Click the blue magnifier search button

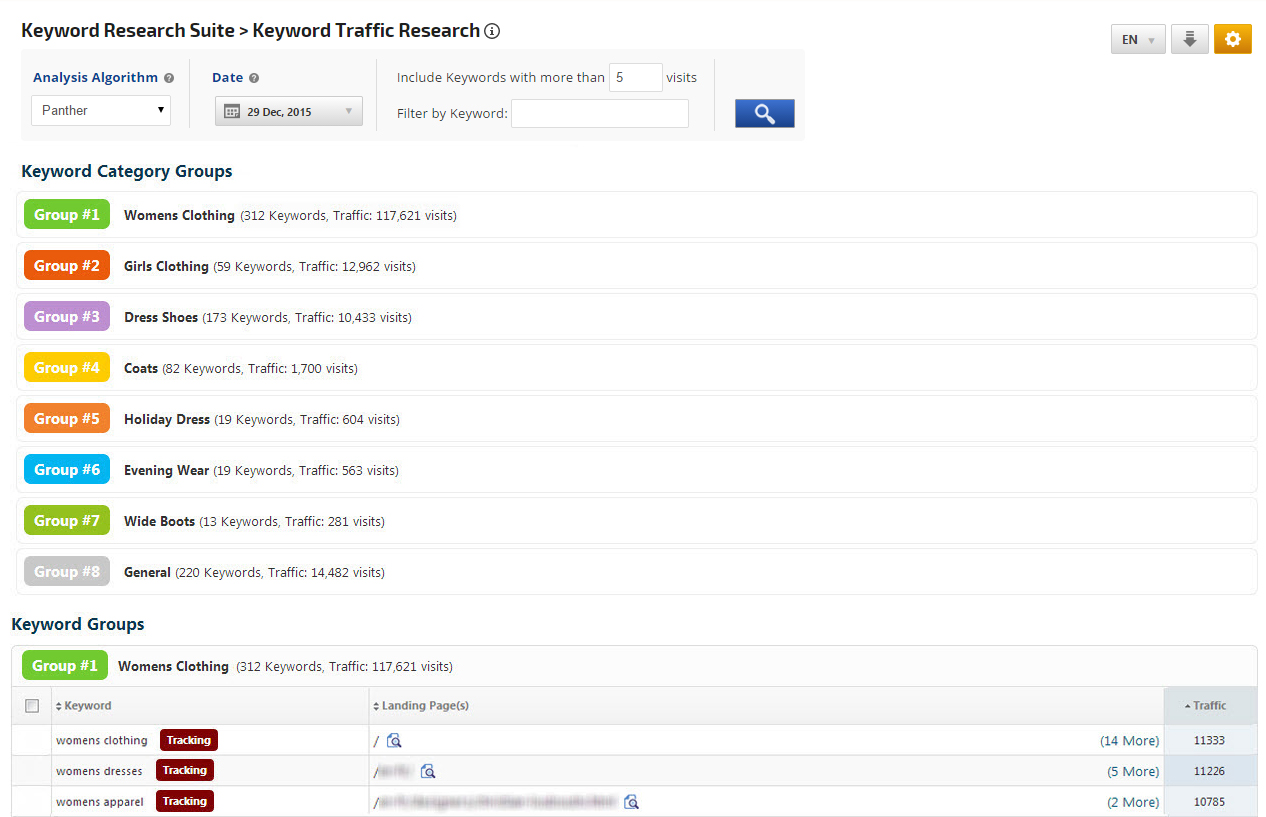point(764,113)
